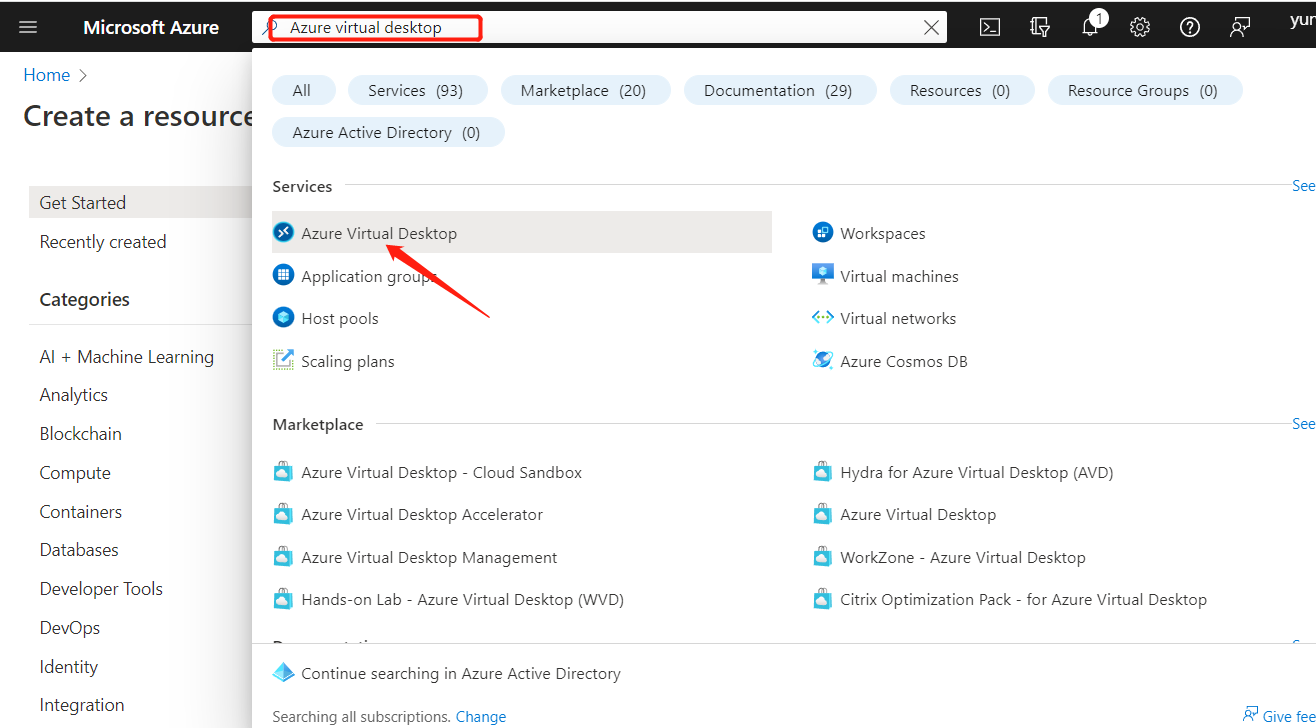Open WorkZone - Azure Virtual Desktop

pyautogui.click(x=963, y=557)
